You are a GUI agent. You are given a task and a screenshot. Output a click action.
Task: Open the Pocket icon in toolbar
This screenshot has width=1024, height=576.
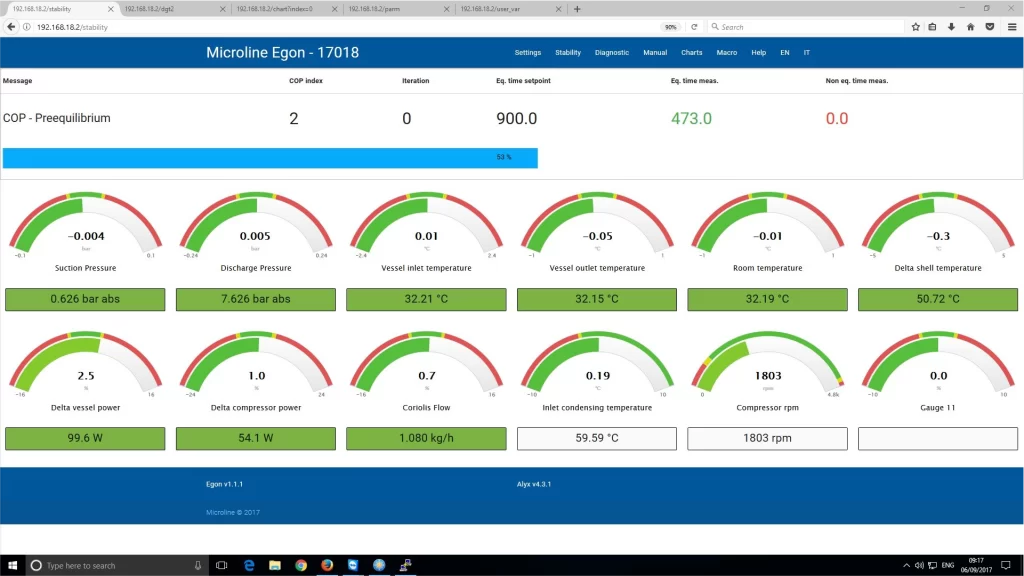pyautogui.click(x=989, y=27)
